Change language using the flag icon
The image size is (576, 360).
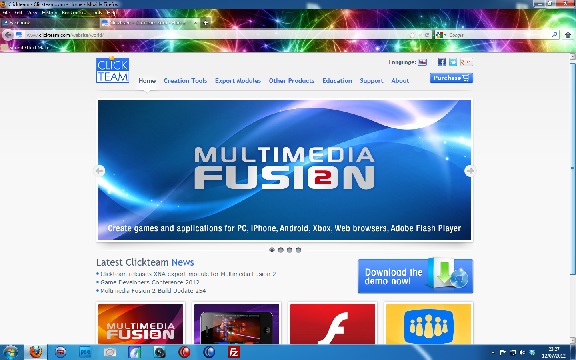click(422, 62)
